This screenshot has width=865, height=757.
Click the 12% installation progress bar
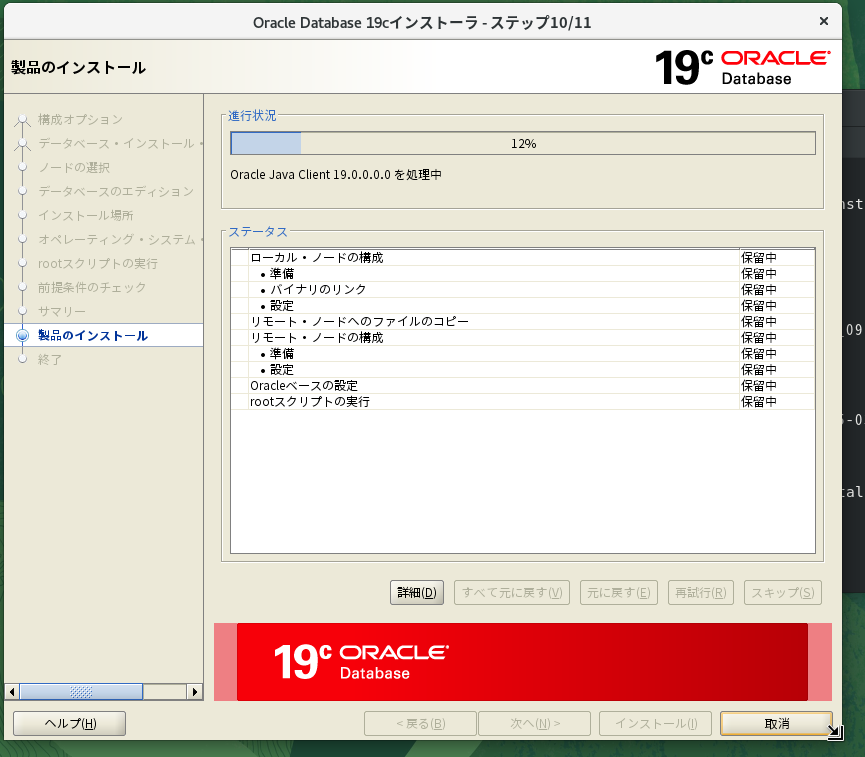pyautogui.click(x=523, y=143)
